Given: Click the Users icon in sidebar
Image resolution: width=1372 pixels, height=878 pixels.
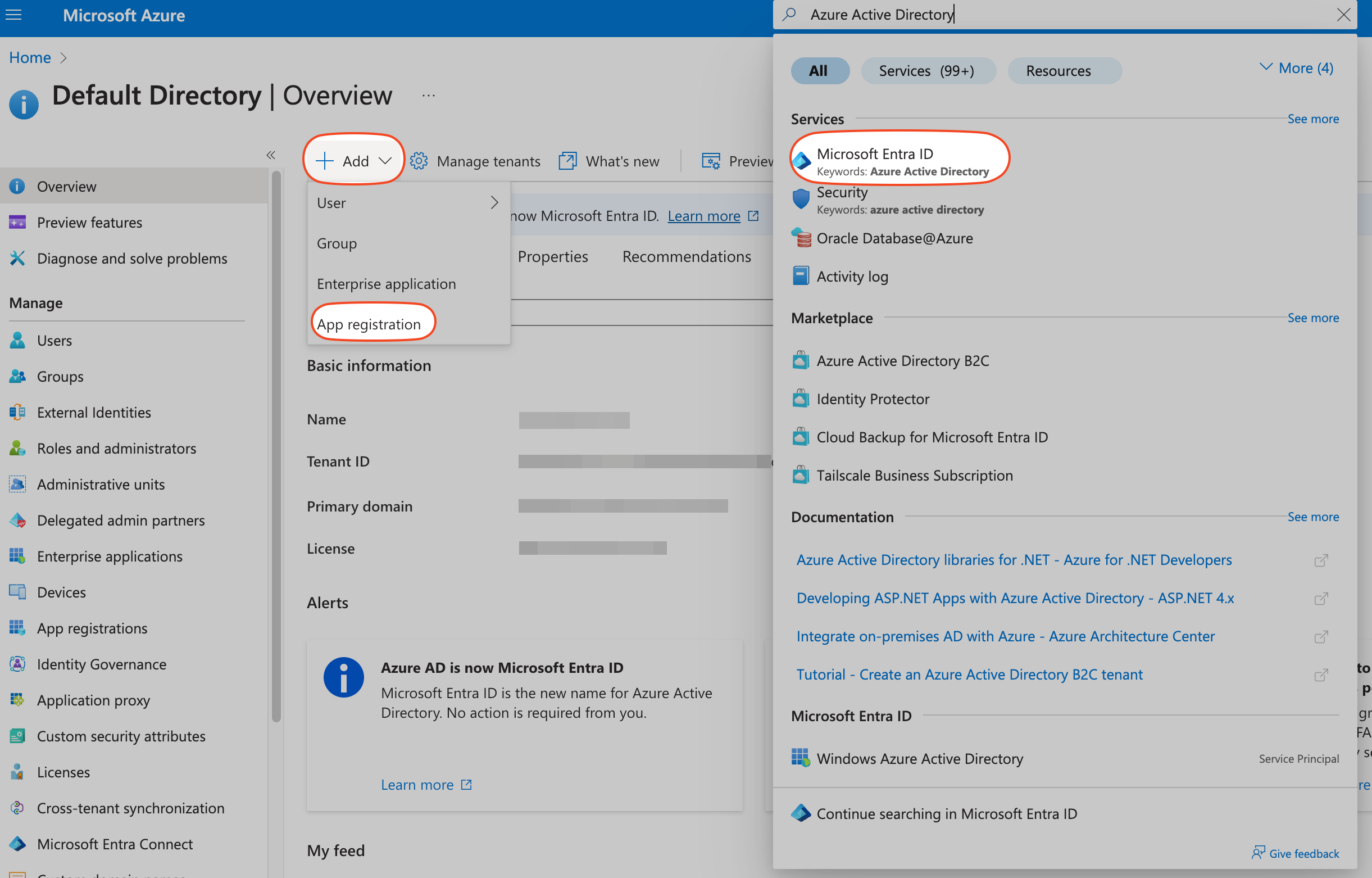Looking at the screenshot, I should (x=17, y=341).
